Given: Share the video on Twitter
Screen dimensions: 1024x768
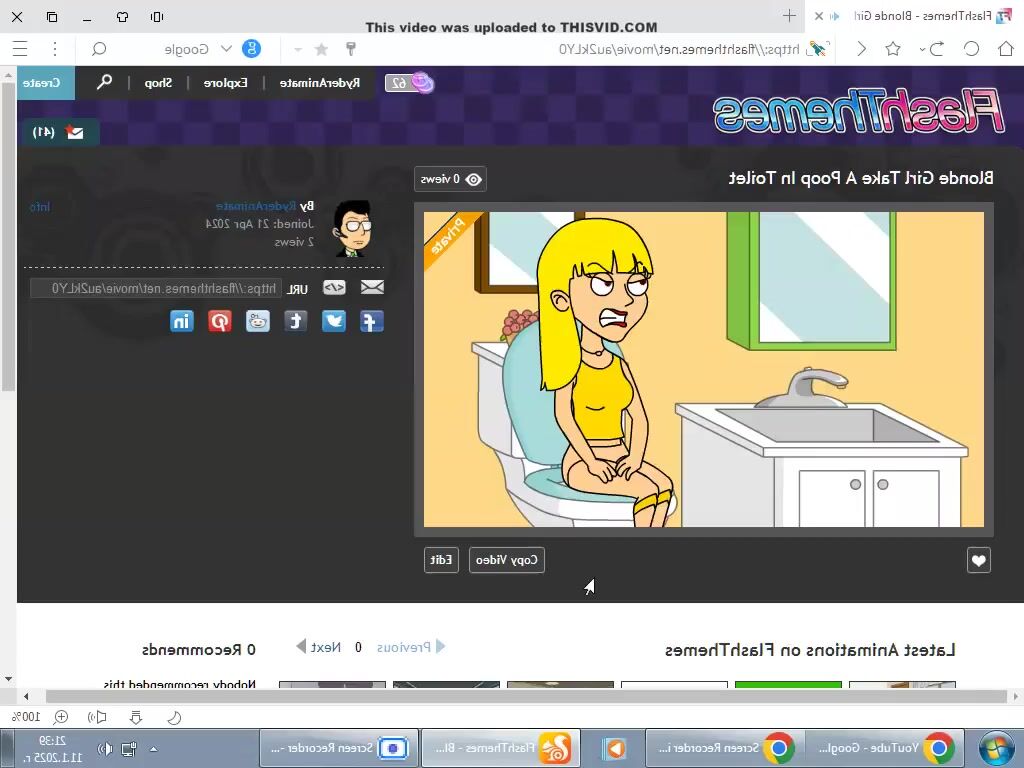Looking at the screenshot, I should coord(334,321).
